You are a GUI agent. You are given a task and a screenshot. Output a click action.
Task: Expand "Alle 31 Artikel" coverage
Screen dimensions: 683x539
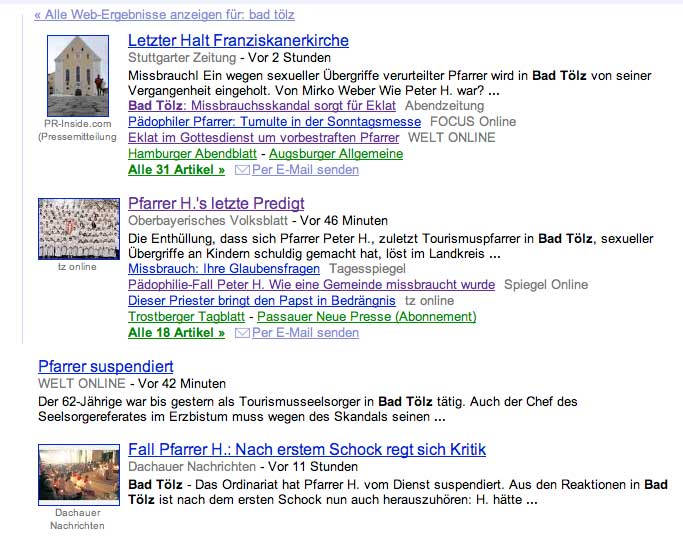(x=176, y=170)
